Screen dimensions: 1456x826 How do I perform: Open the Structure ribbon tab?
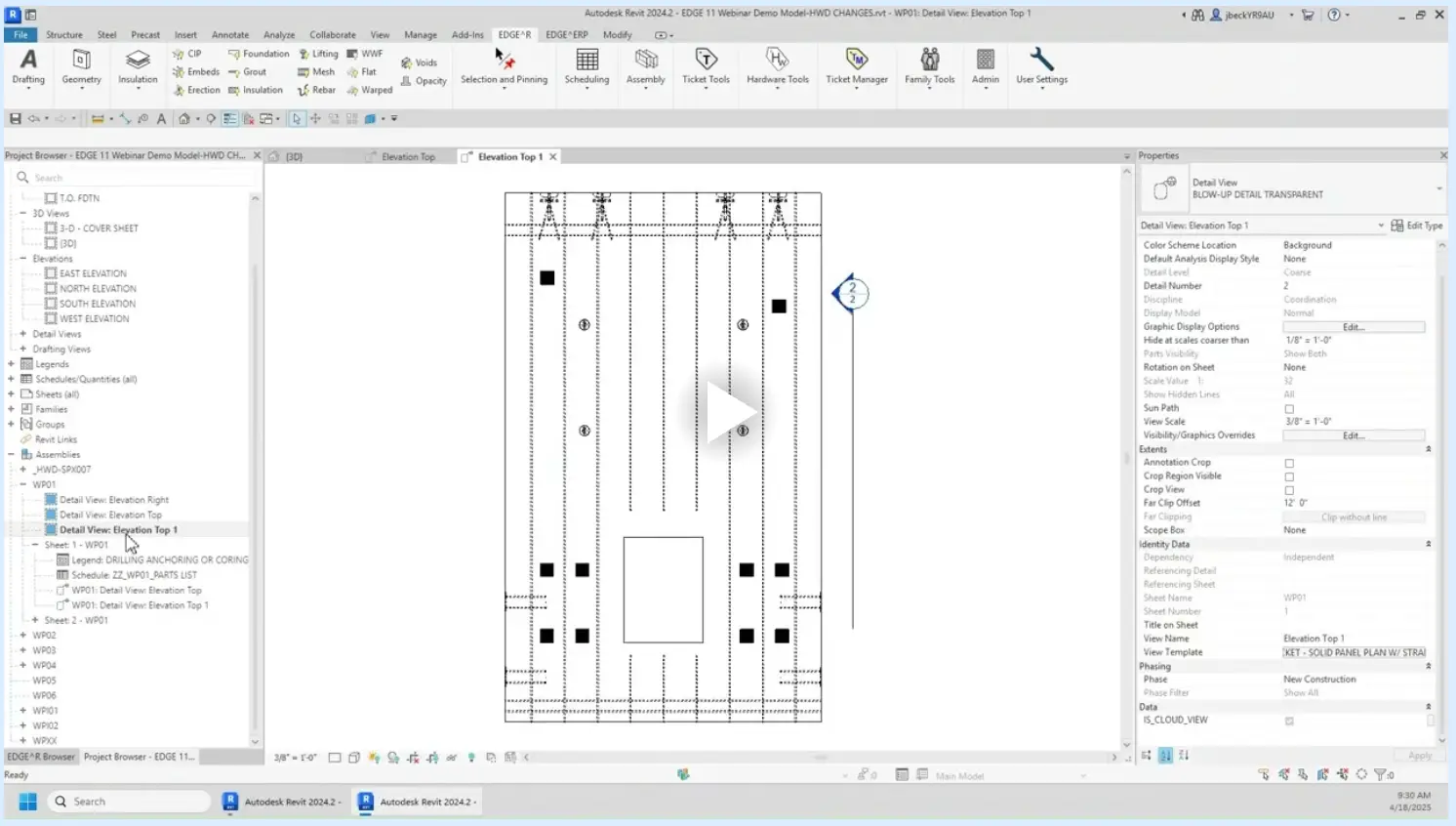64,35
